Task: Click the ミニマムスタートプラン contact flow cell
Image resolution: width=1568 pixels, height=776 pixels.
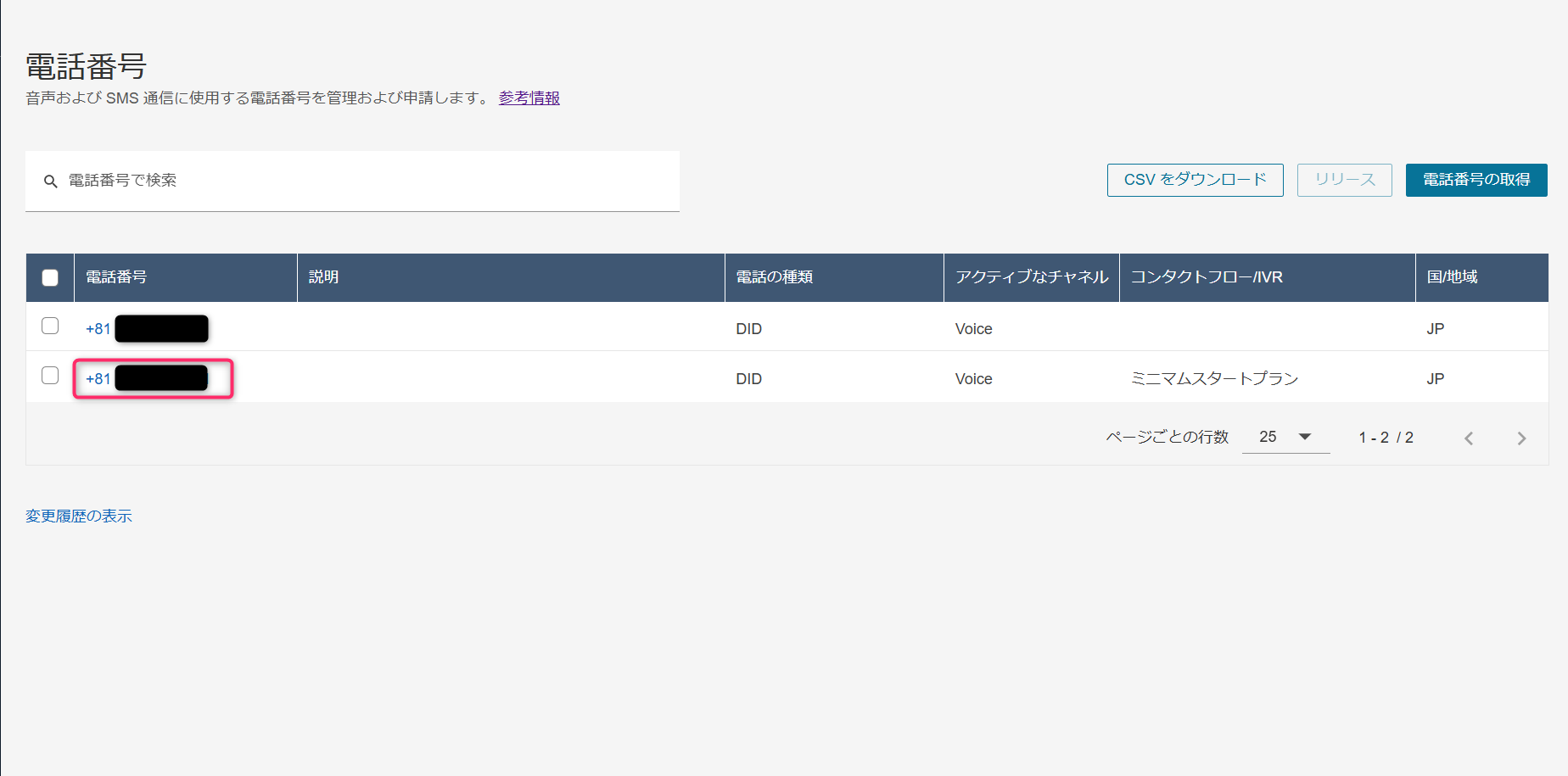Action: pyautogui.click(x=1214, y=379)
